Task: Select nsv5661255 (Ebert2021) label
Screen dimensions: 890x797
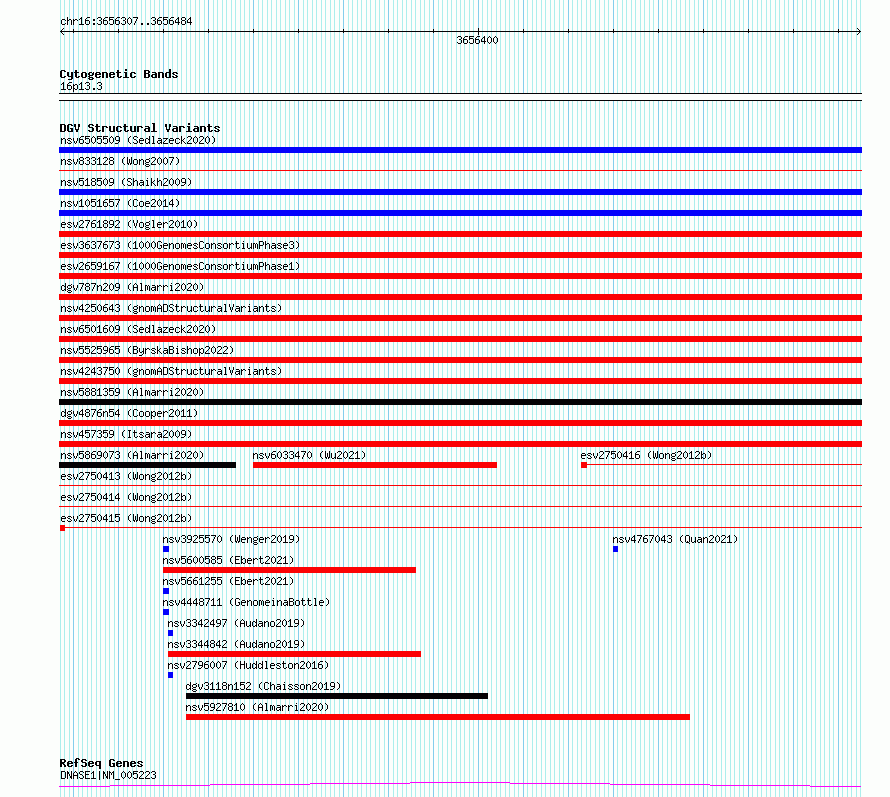Action: point(228,581)
